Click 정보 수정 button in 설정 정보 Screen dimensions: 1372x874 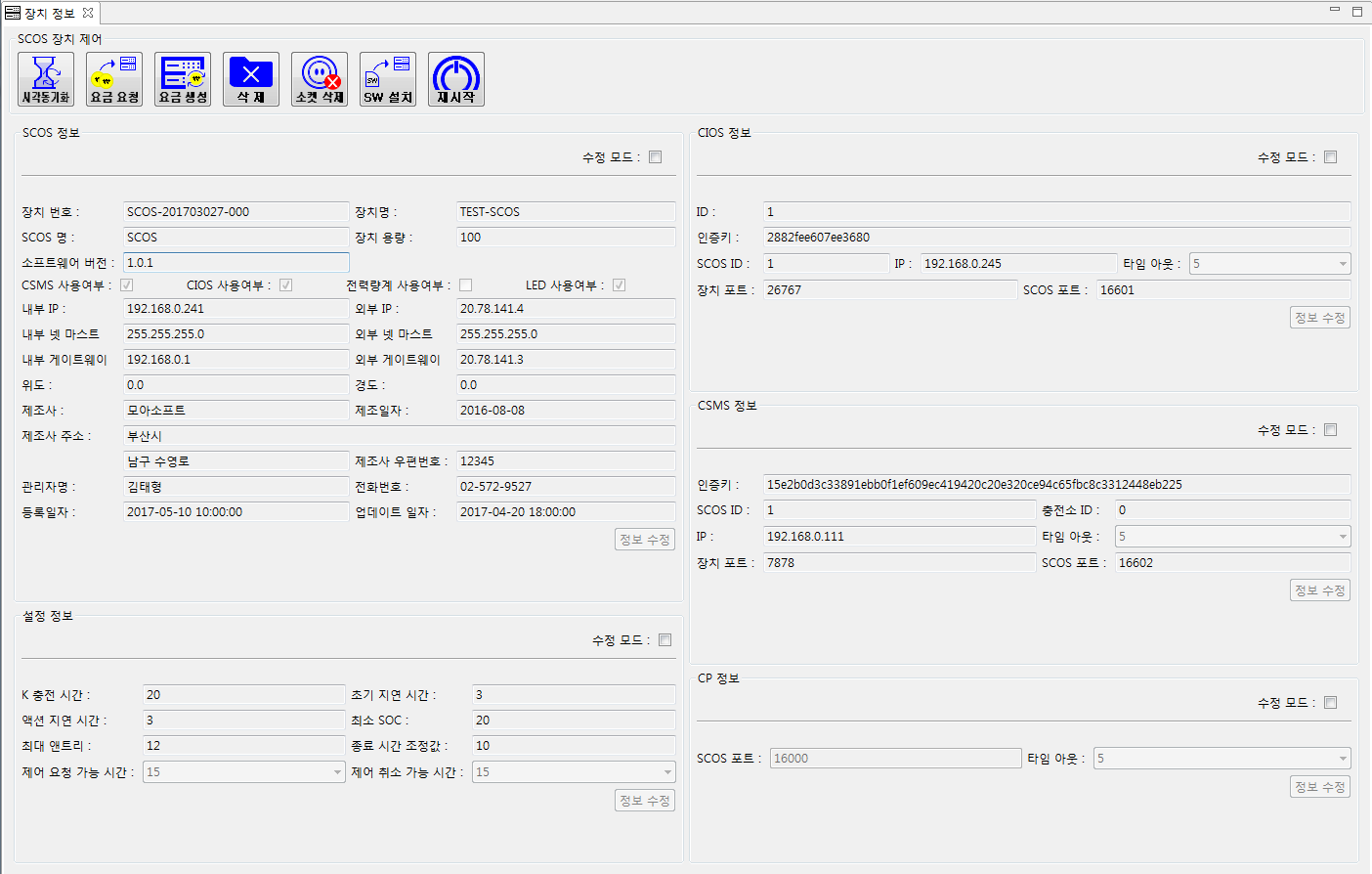click(645, 801)
